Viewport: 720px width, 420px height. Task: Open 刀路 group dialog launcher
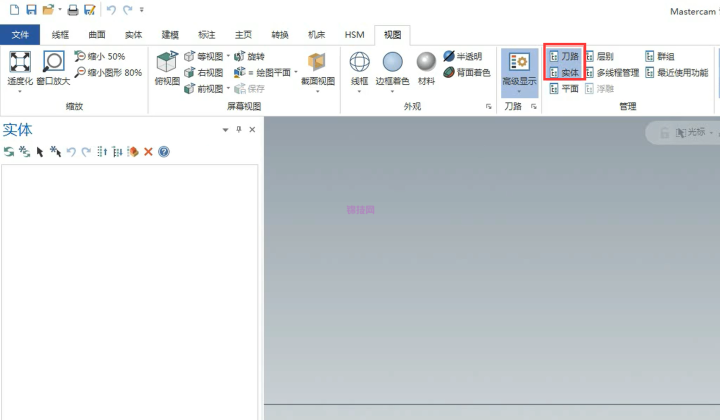tap(534, 106)
